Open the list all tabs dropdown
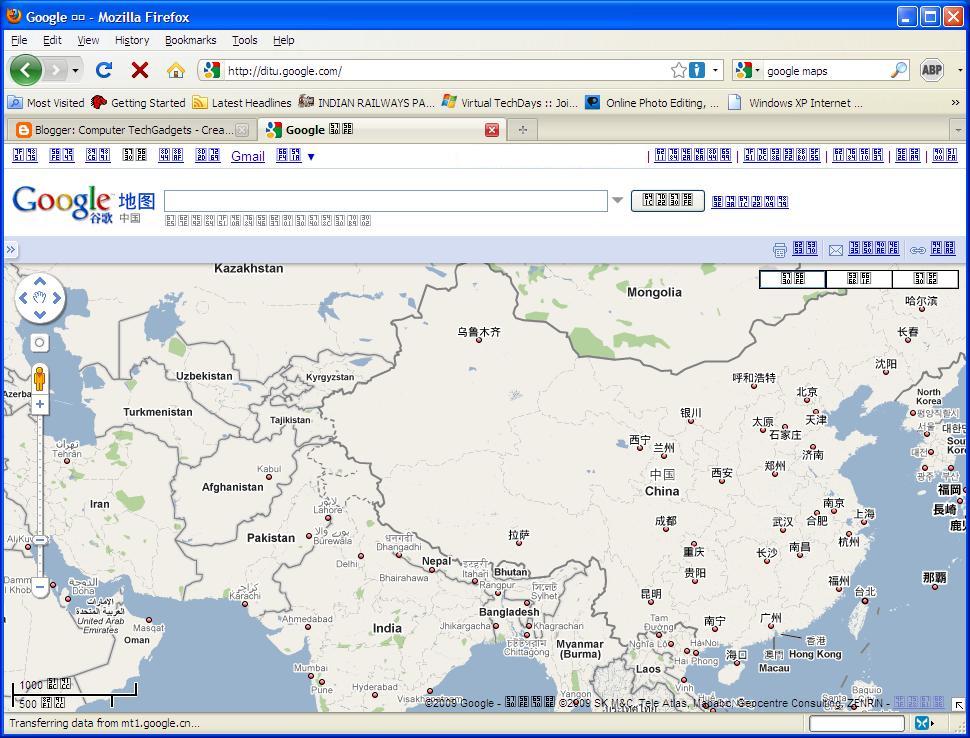 tap(958, 130)
